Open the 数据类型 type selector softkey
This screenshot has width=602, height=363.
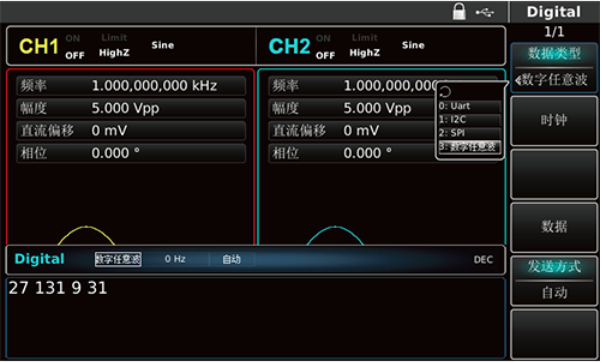coord(554,68)
